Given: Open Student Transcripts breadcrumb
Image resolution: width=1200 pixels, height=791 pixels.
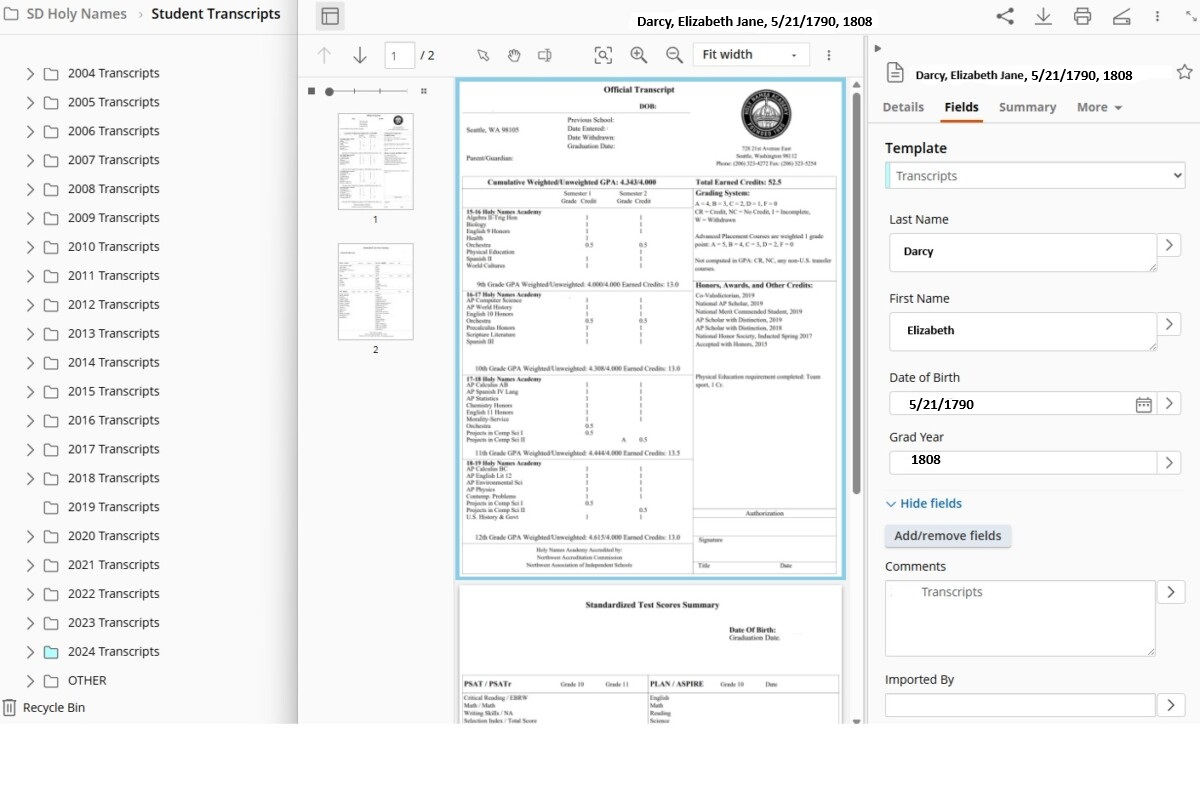Looking at the screenshot, I should coord(216,14).
